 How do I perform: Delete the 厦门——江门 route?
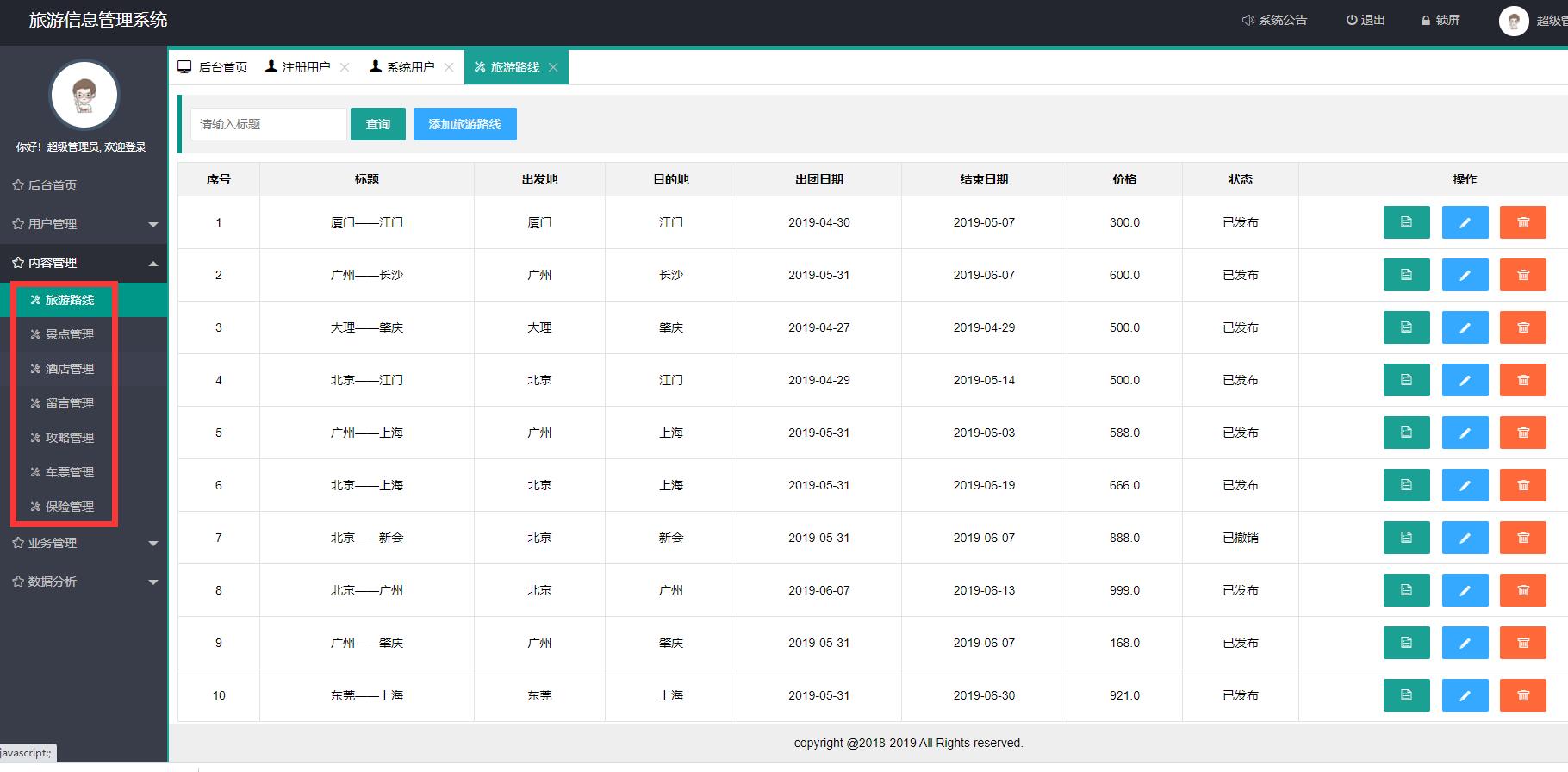click(x=1522, y=222)
